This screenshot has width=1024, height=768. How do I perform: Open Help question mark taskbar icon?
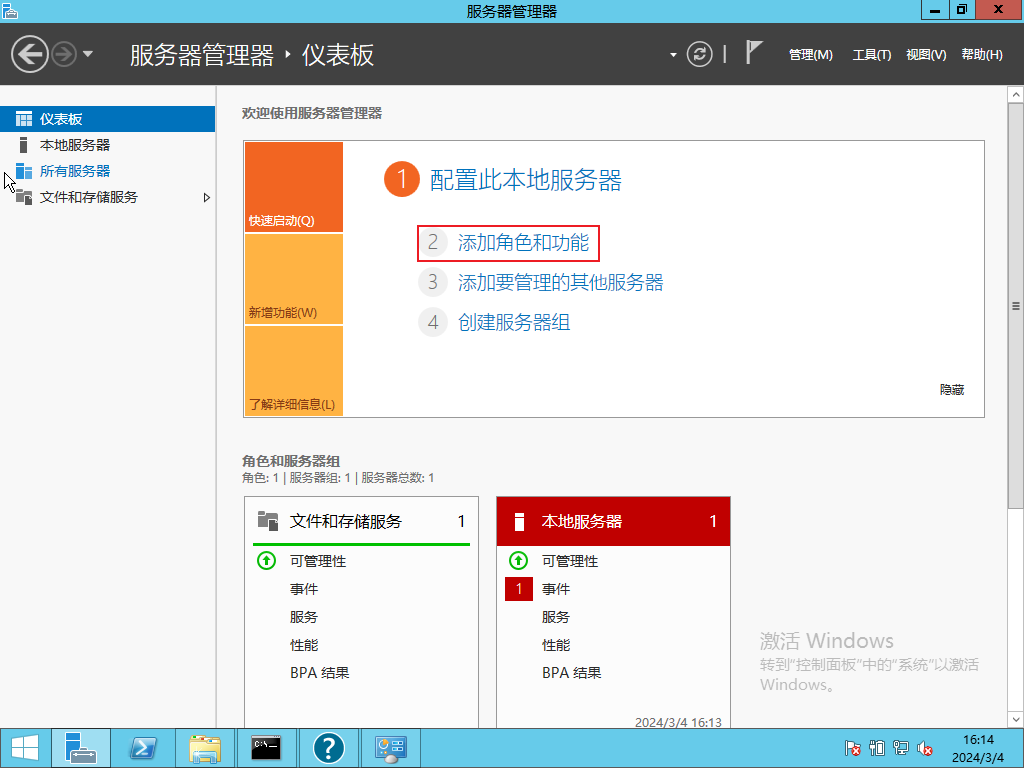(x=328, y=748)
